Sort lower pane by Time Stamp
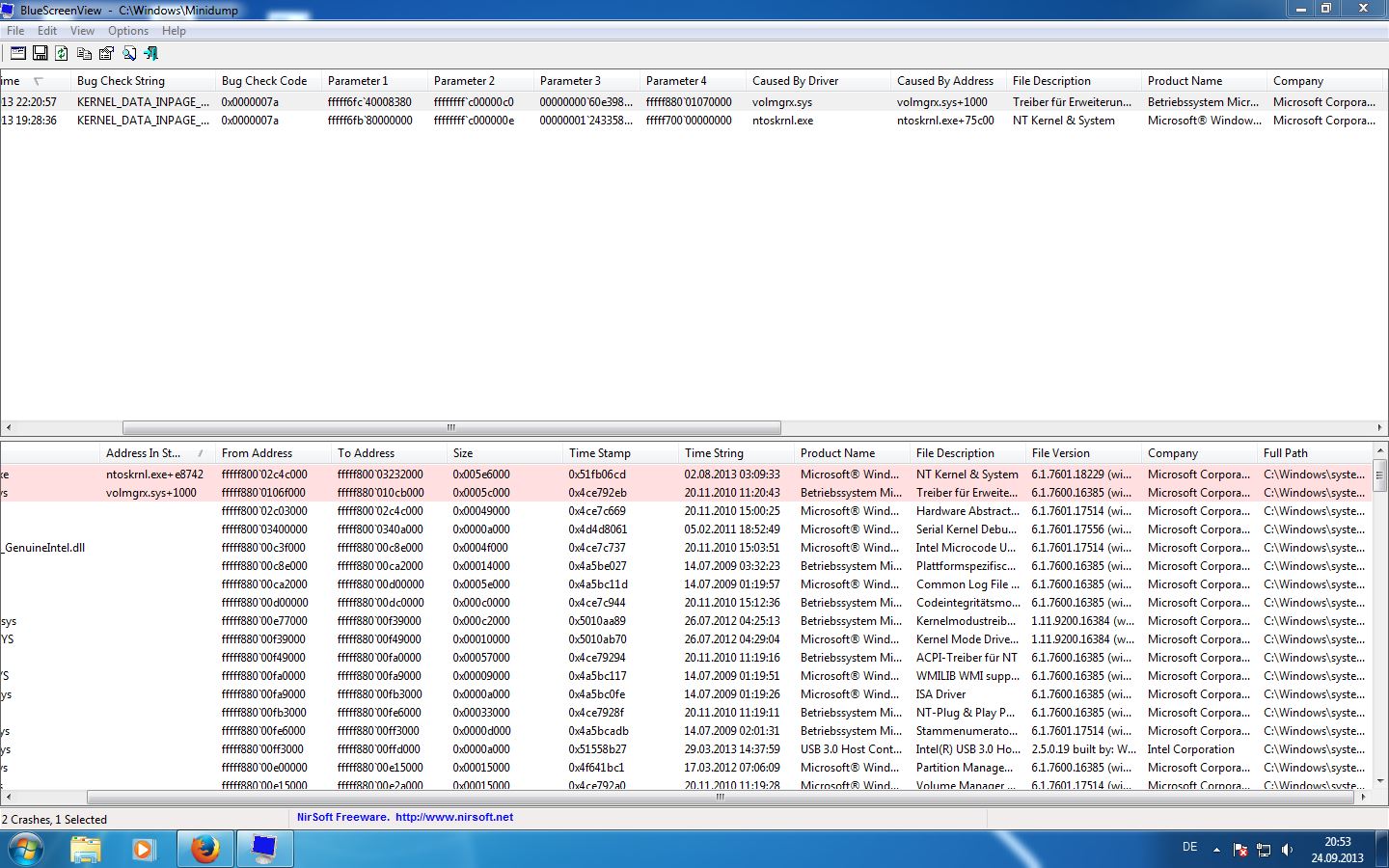 click(x=620, y=453)
